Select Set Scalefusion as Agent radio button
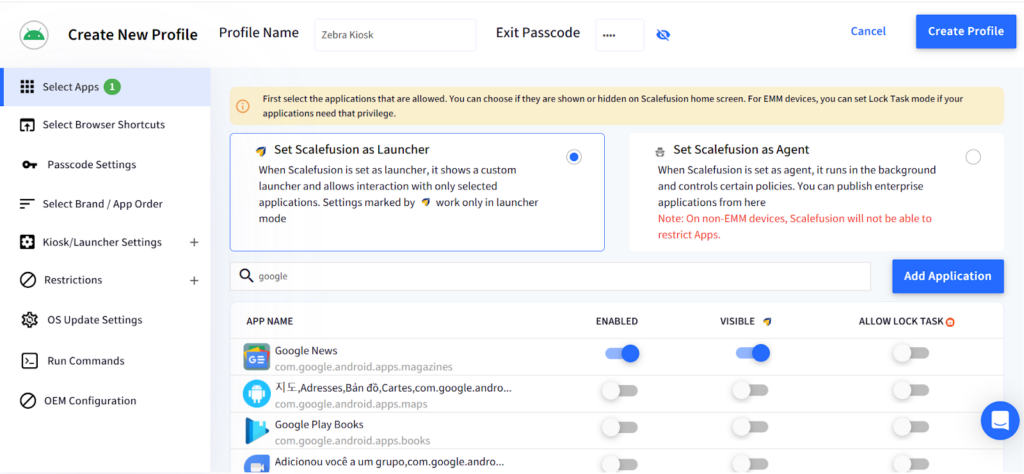 973,157
